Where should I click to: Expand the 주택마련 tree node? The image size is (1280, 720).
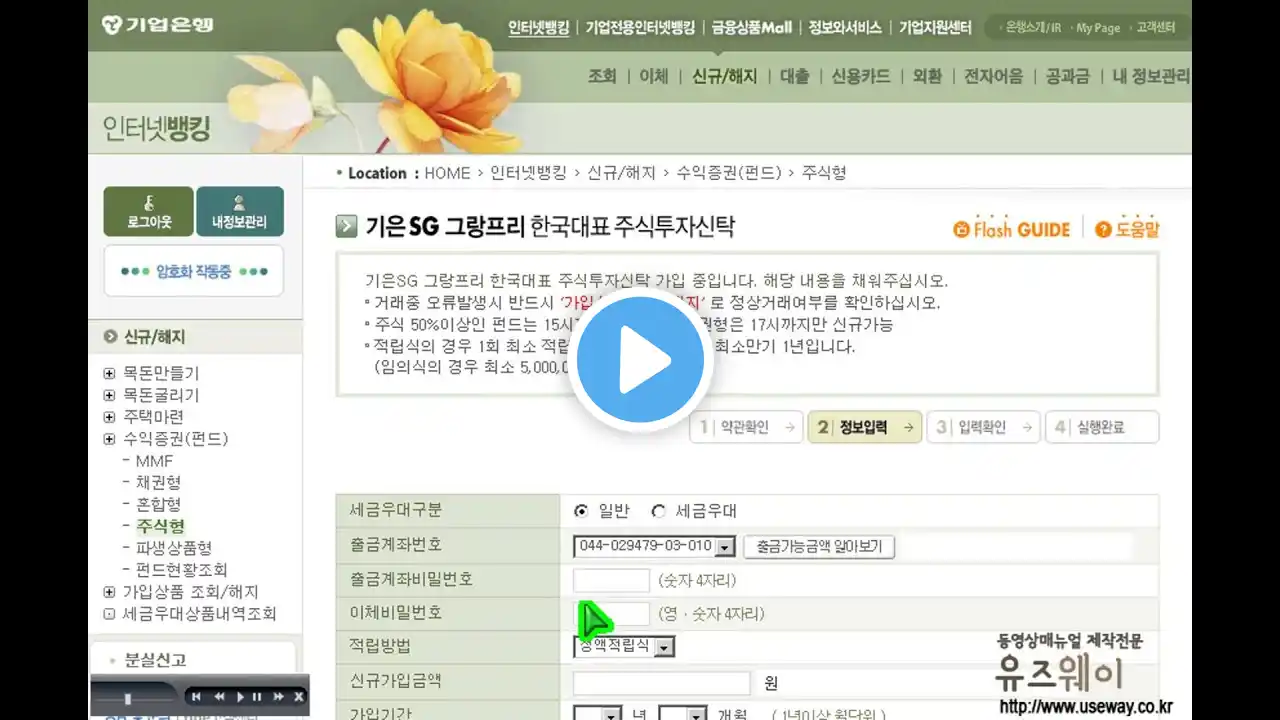pyautogui.click(x=109, y=417)
